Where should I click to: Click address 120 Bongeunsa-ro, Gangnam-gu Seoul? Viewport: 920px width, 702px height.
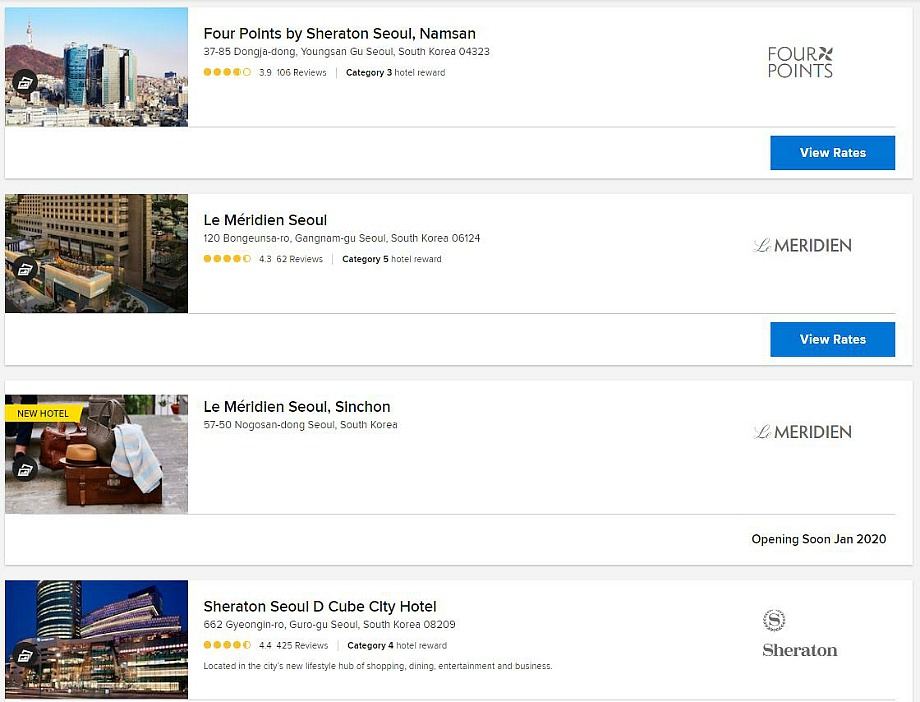(x=341, y=238)
